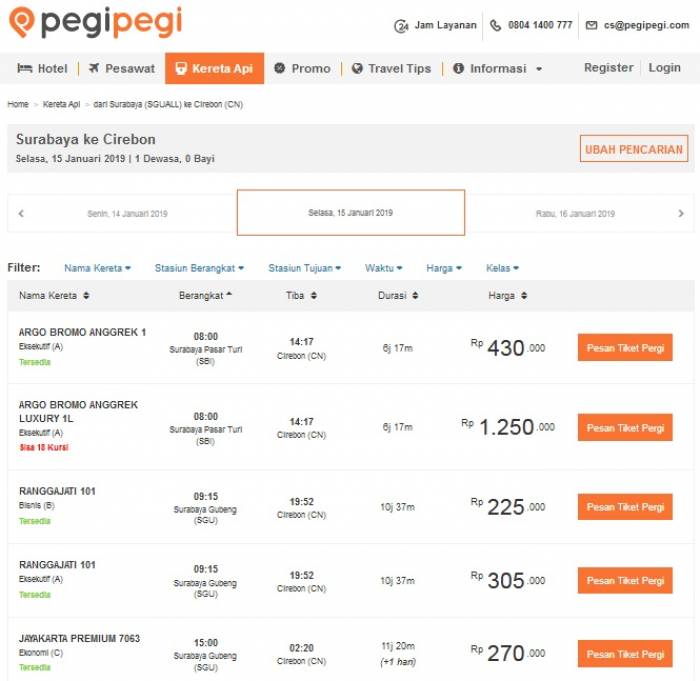This screenshot has width=700, height=681.
Task: Expand the Informasi menu
Action: tap(497, 68)
